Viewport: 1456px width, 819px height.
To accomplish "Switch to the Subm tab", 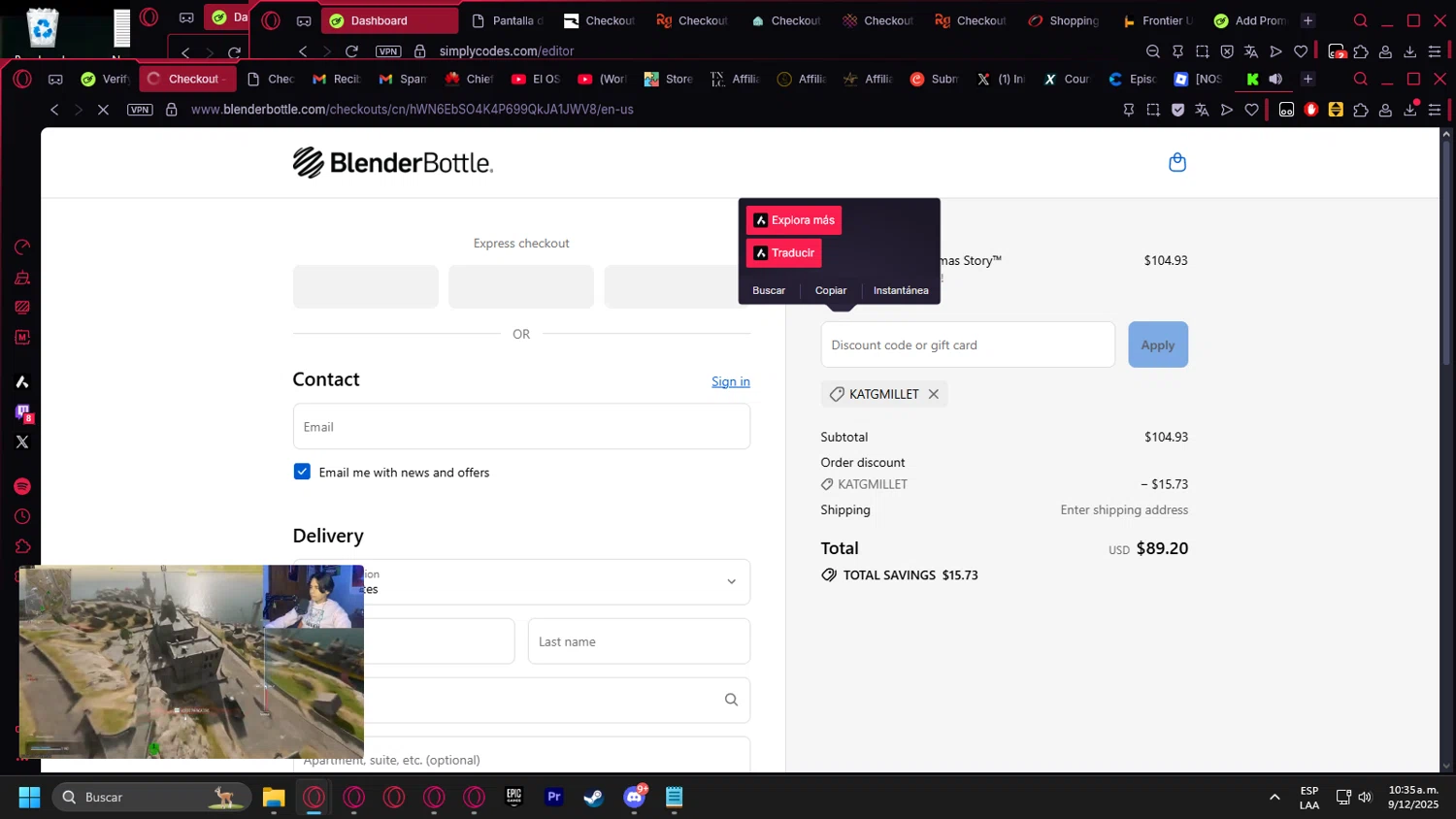I will tap(934, 79).
